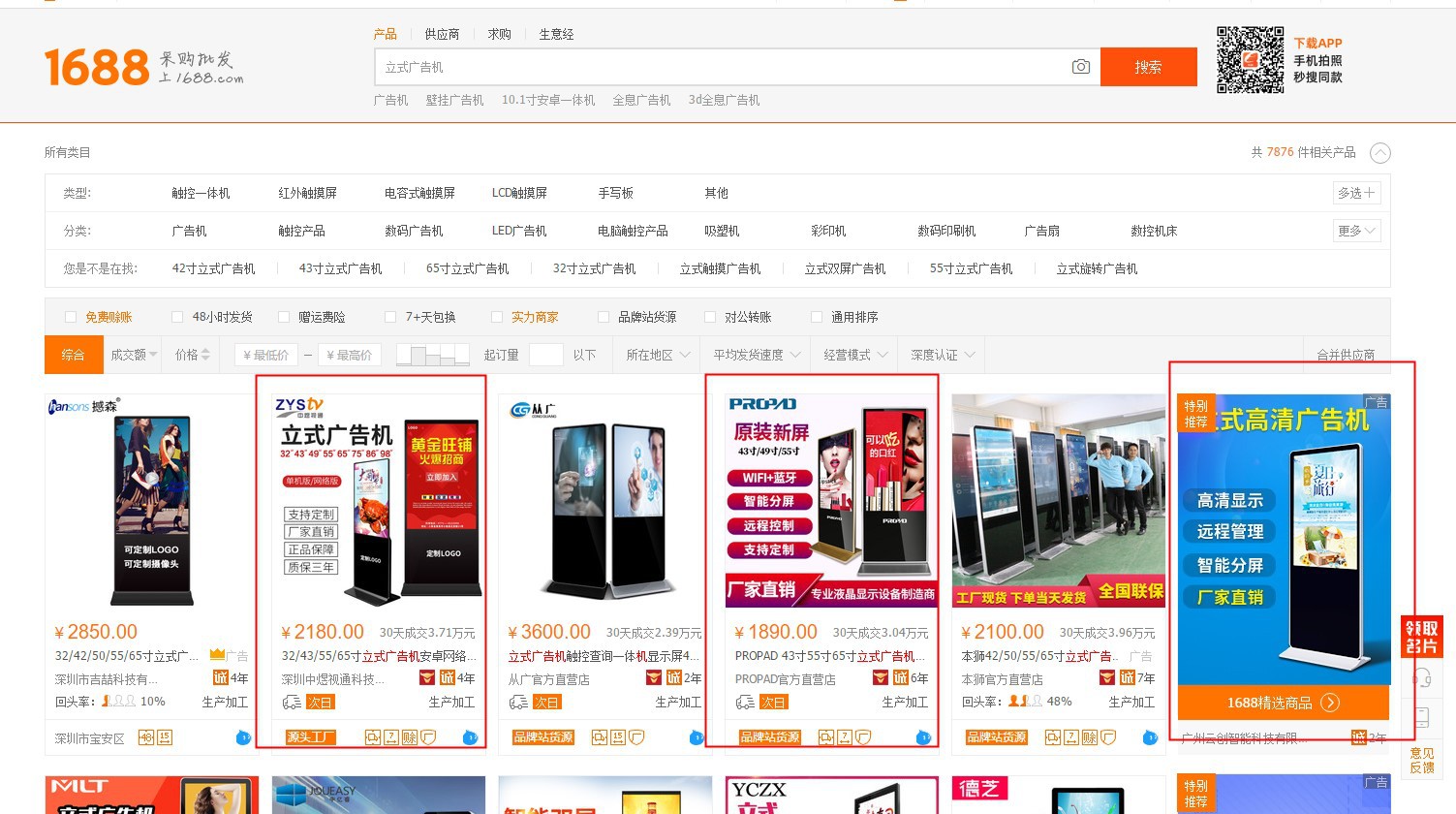Screen dimensions: 1456x814
Task: Click the 诚 integrity badge beside 4年 on 2850.00 card
Action: [220, 678]
